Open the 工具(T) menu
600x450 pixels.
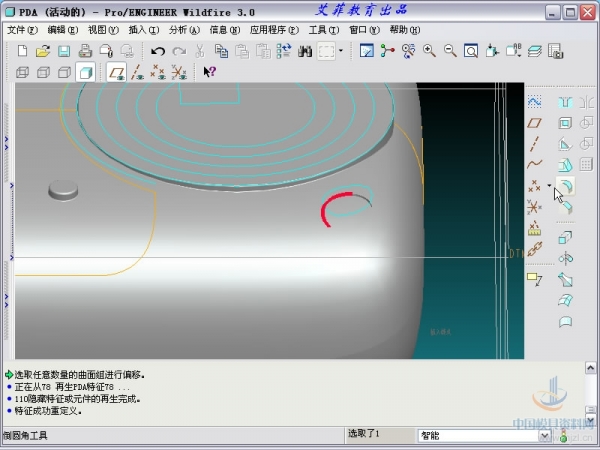(x=324, y=30)
